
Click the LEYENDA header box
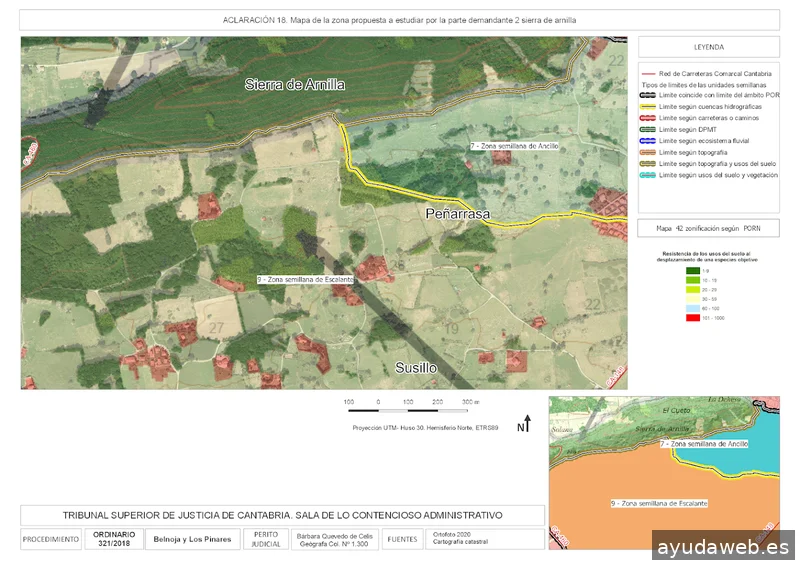tap(708, 47)
